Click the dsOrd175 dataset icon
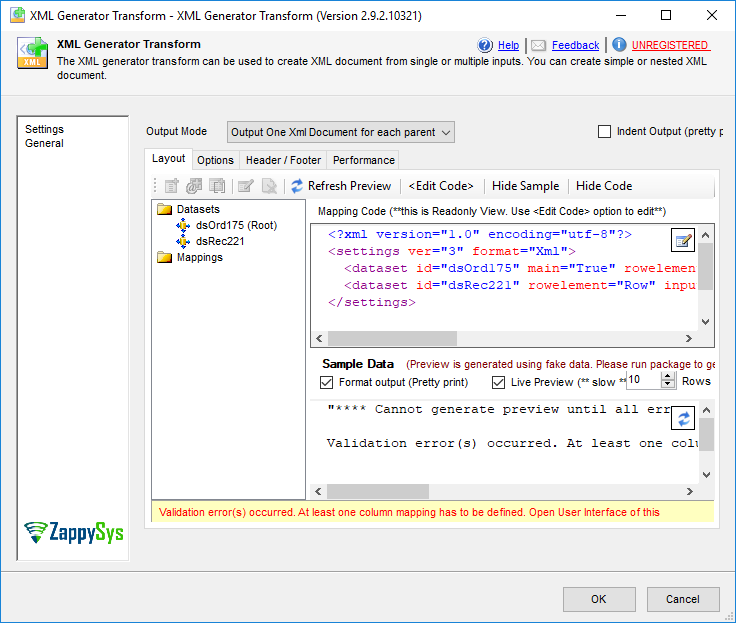The image size is (736, 623). (x=183, y=225)
